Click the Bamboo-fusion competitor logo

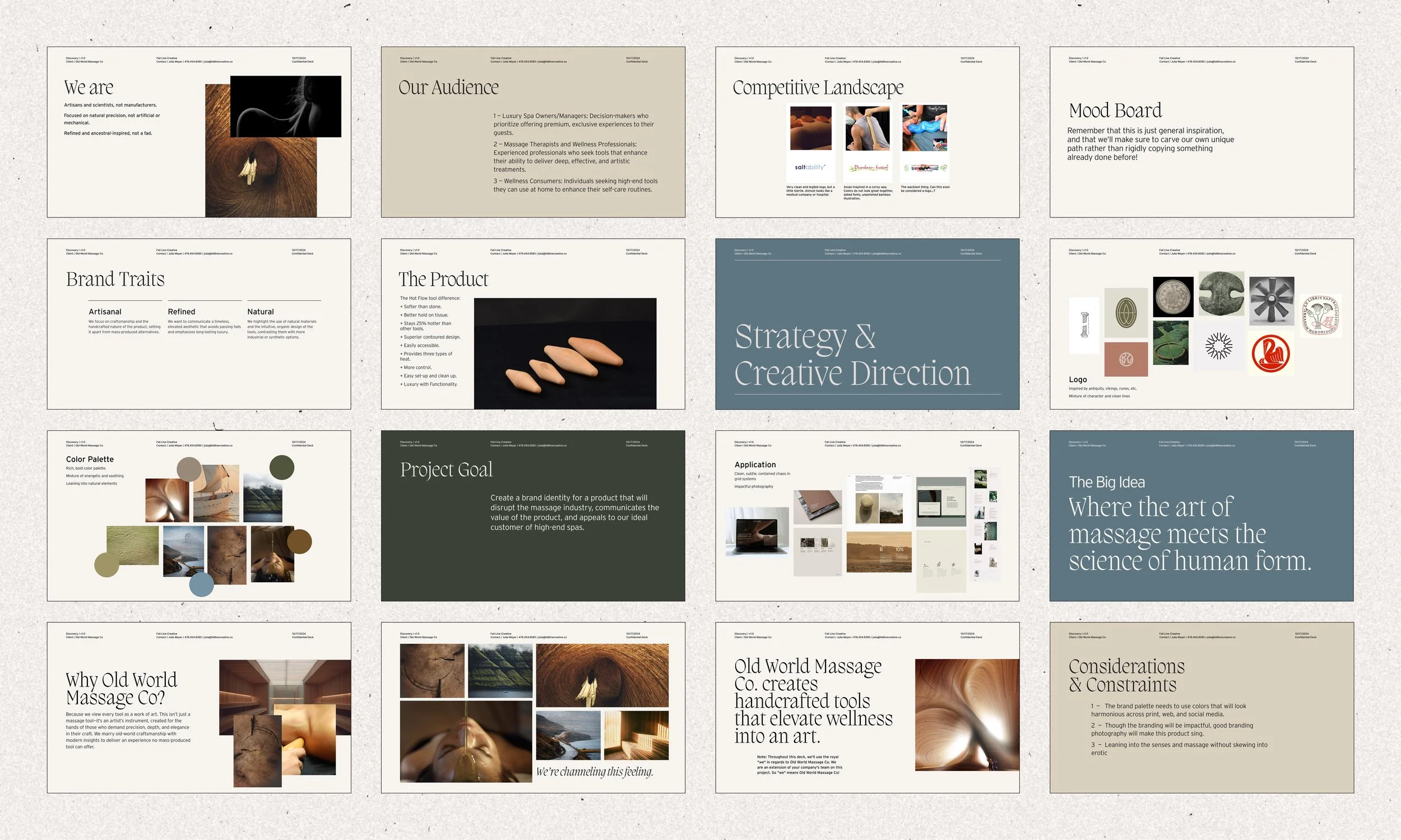pos(867,168)
